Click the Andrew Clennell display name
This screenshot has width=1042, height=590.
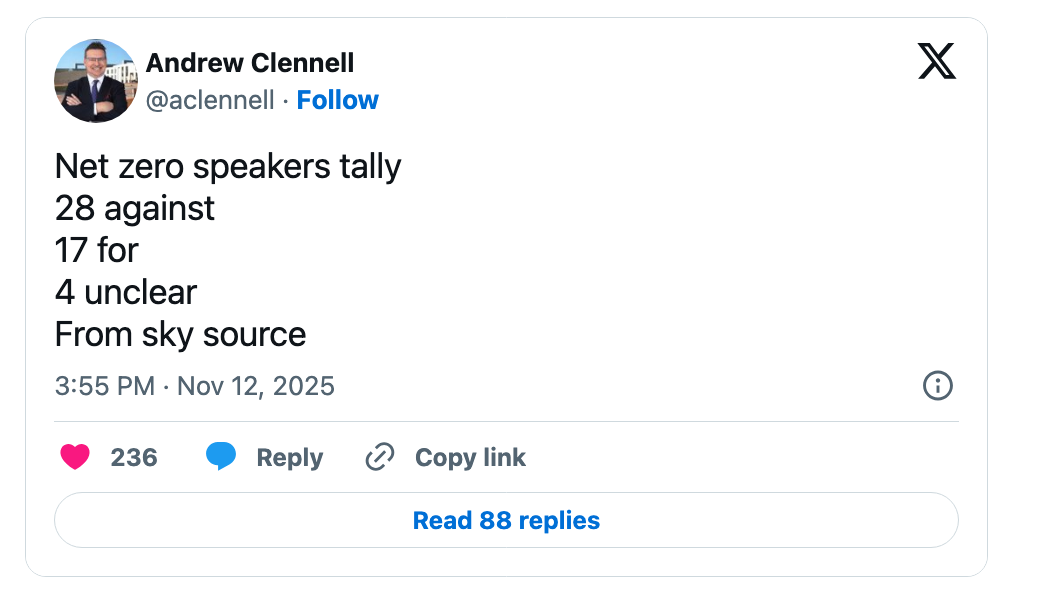coord(250,63)
